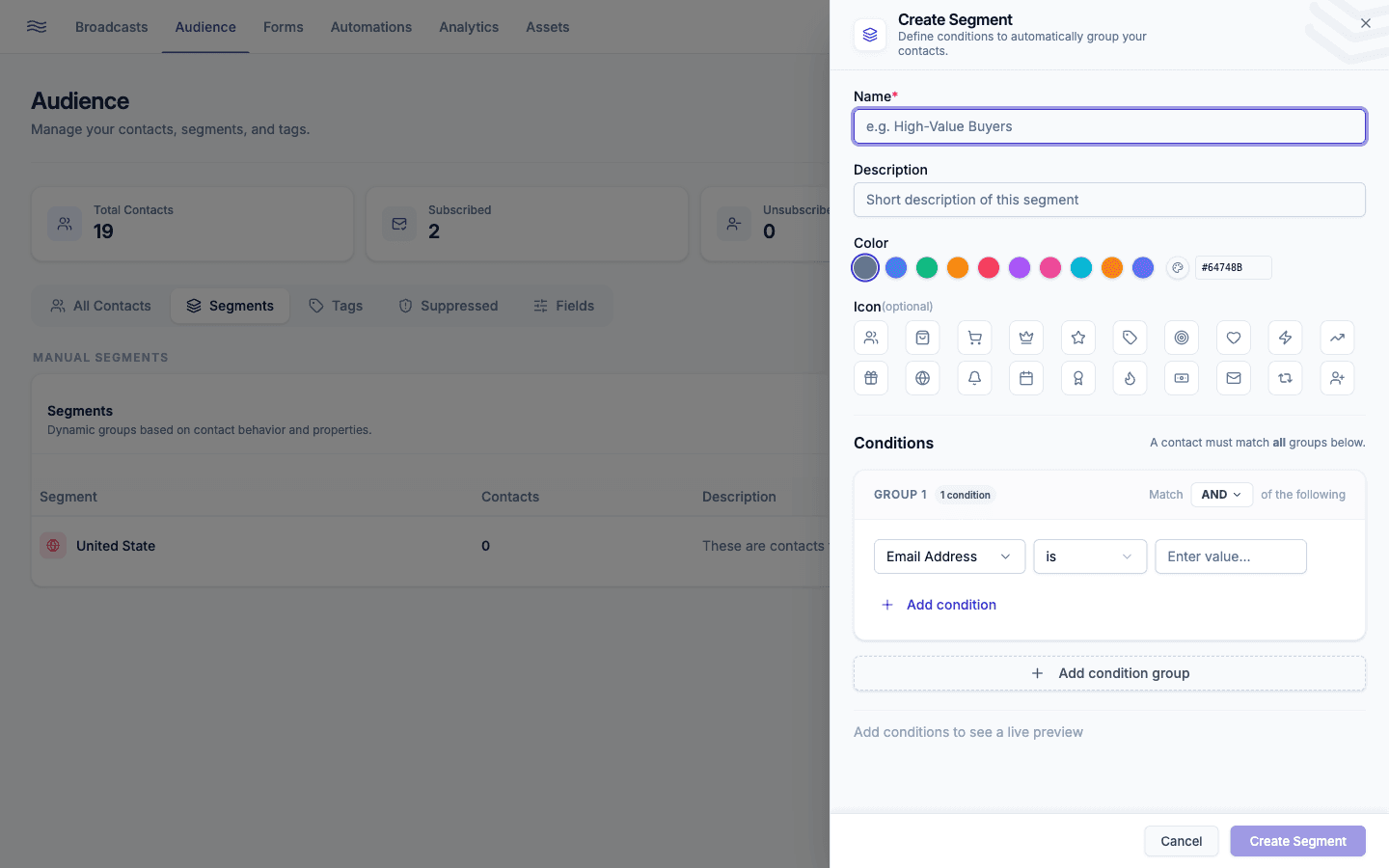Choose the repeat arrows segment icon
Viewport: 1389px width, 868px height.
tap(1285, 378)
